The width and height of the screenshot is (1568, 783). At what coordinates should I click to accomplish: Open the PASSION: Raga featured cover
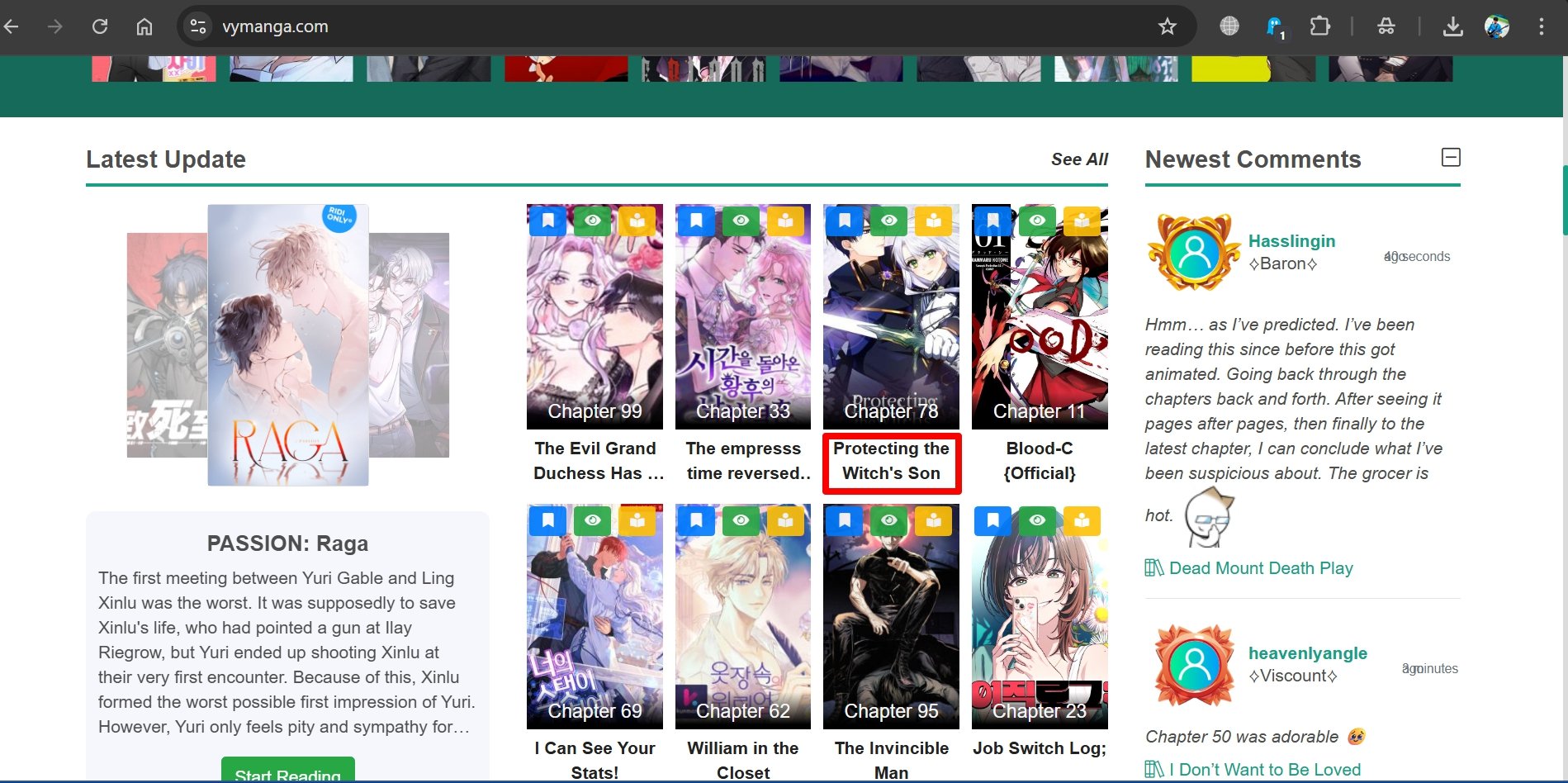(x=288, y=345)
